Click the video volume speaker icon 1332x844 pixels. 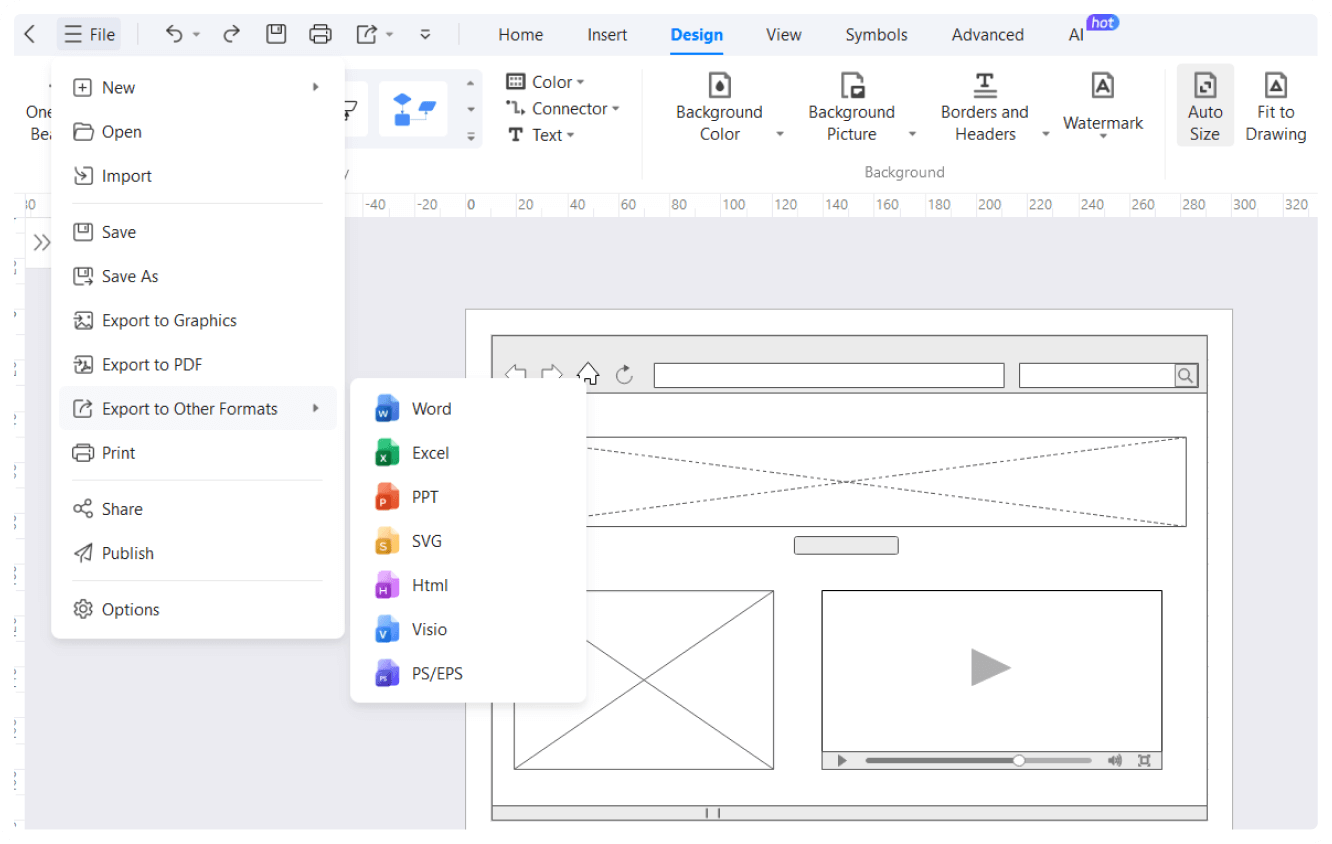tap(1115, 761)
